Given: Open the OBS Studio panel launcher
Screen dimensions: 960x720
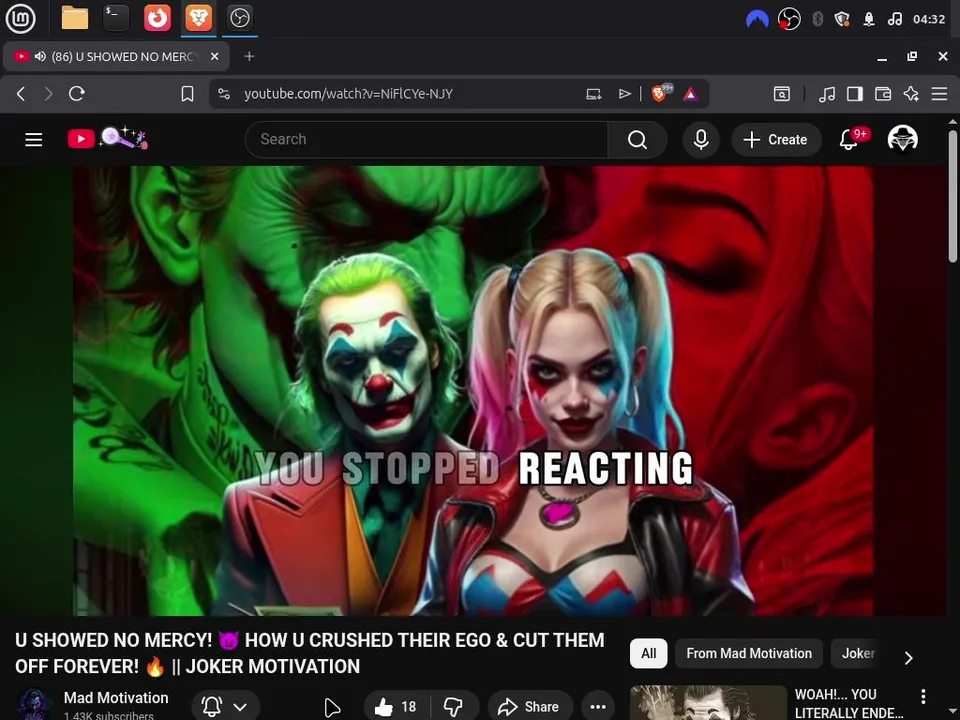Looking at the screenshot, I should [239, 18].
